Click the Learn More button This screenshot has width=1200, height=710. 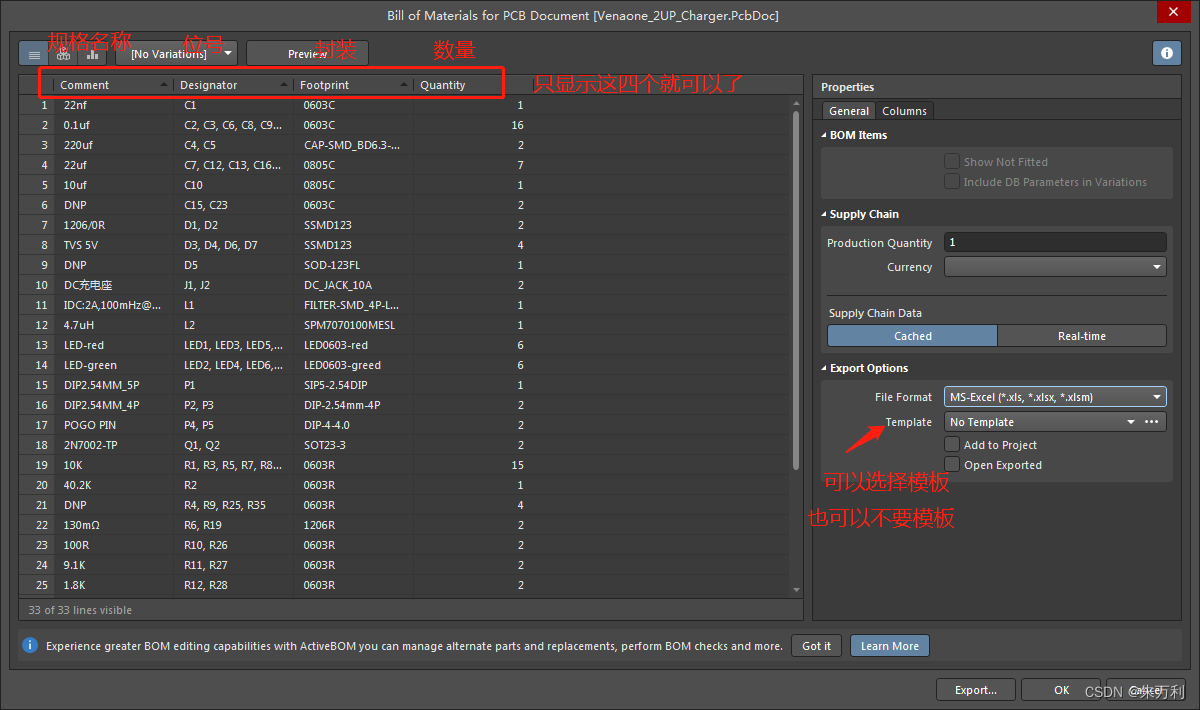click(x=889, y=646)
